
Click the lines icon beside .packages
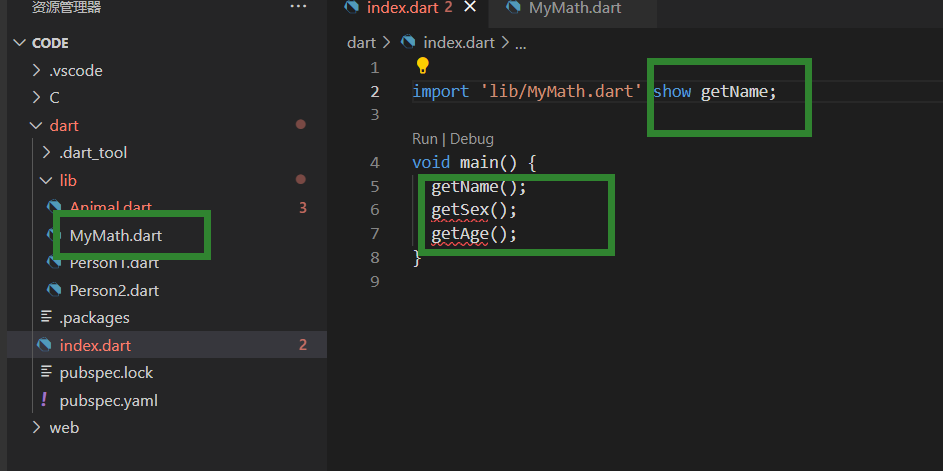coord(46,316)
